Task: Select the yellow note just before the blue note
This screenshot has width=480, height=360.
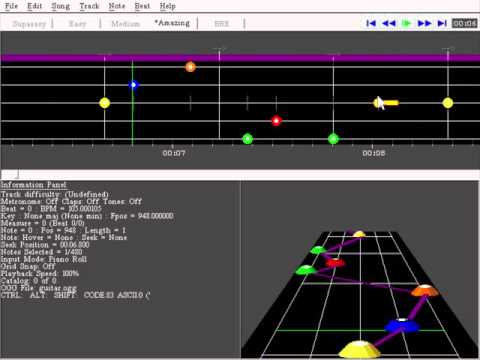Action: [105, 103]
